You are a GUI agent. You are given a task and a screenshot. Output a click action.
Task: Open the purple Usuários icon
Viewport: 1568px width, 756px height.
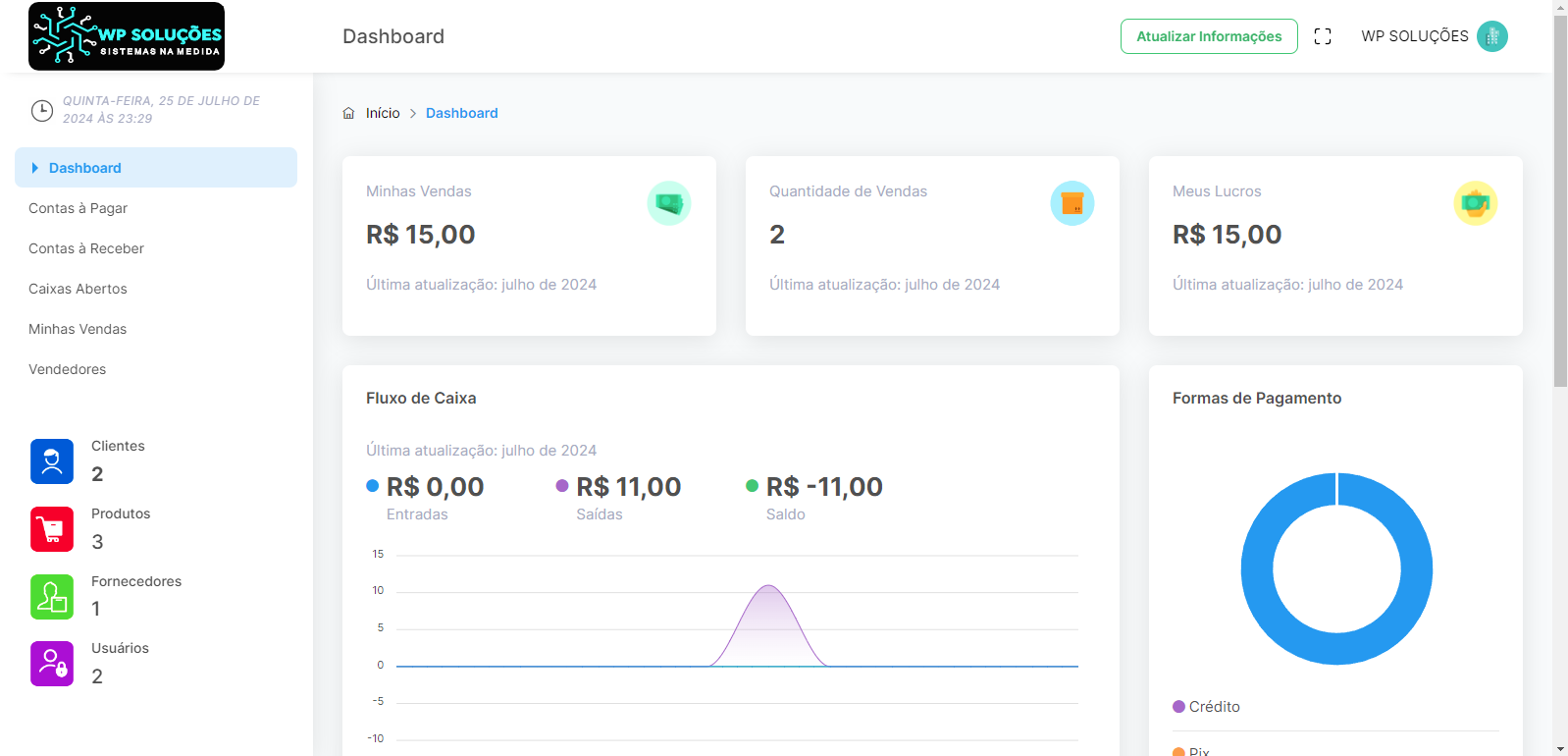pos(52,664)
